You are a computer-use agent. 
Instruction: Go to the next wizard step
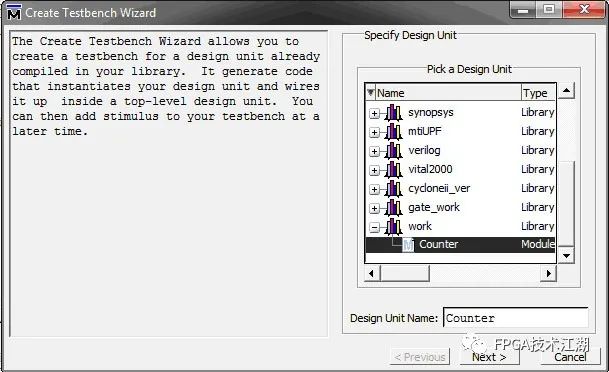pyautogui.click(x=489, y=357)
